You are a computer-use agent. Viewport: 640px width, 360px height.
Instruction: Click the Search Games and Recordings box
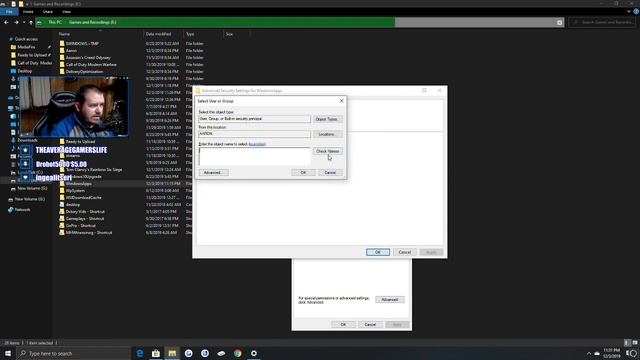(x=602, y=22)
